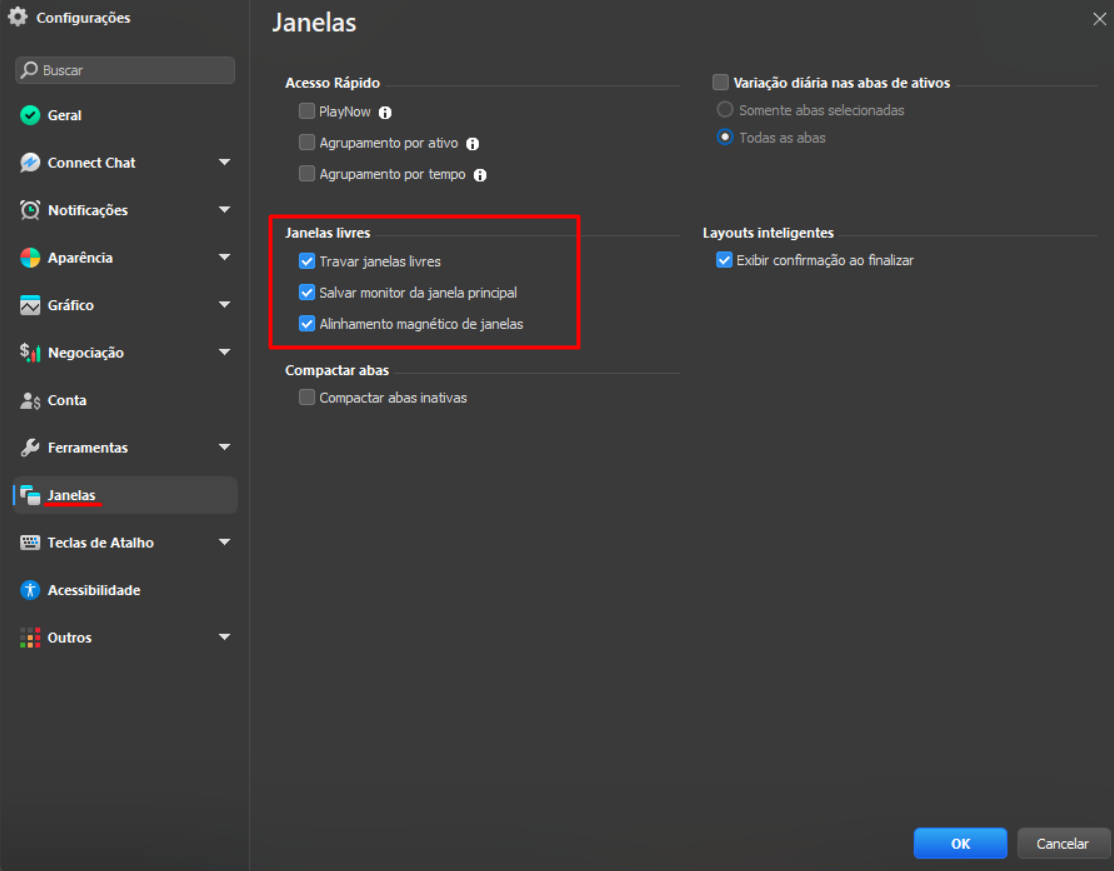The width and height of the screenshot is (1114, 871).
Task: Select the Janelas sidebar entry
Action: click(125, 495)
